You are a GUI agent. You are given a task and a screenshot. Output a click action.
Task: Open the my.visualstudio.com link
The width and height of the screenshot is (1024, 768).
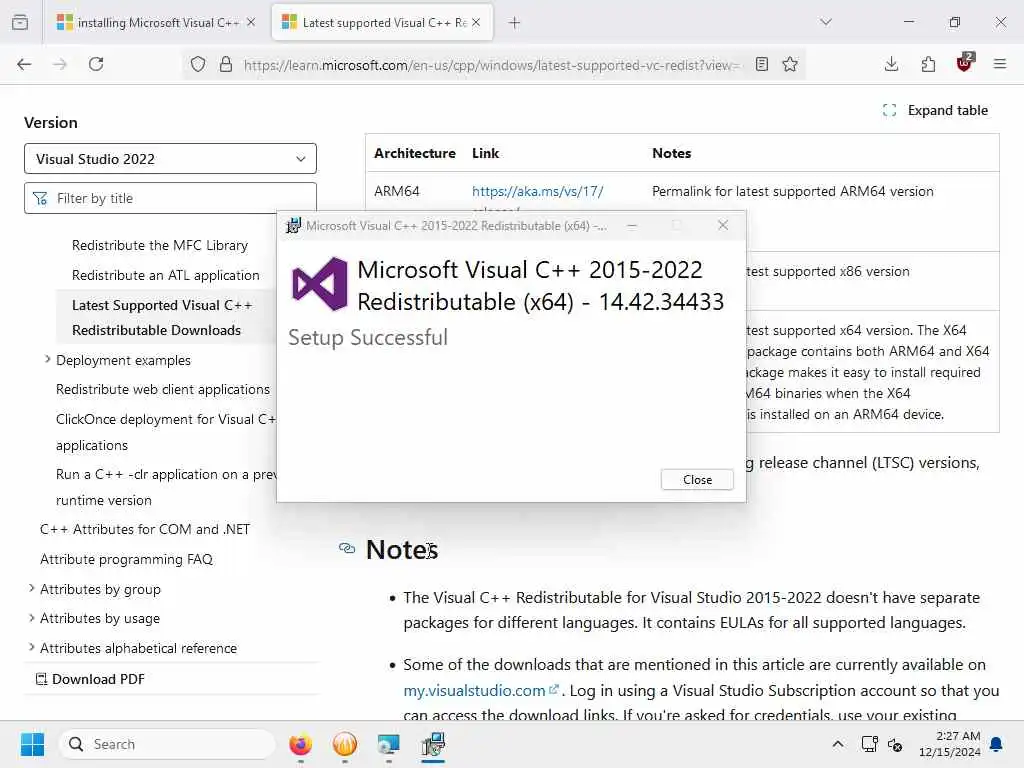pos(481,690)
